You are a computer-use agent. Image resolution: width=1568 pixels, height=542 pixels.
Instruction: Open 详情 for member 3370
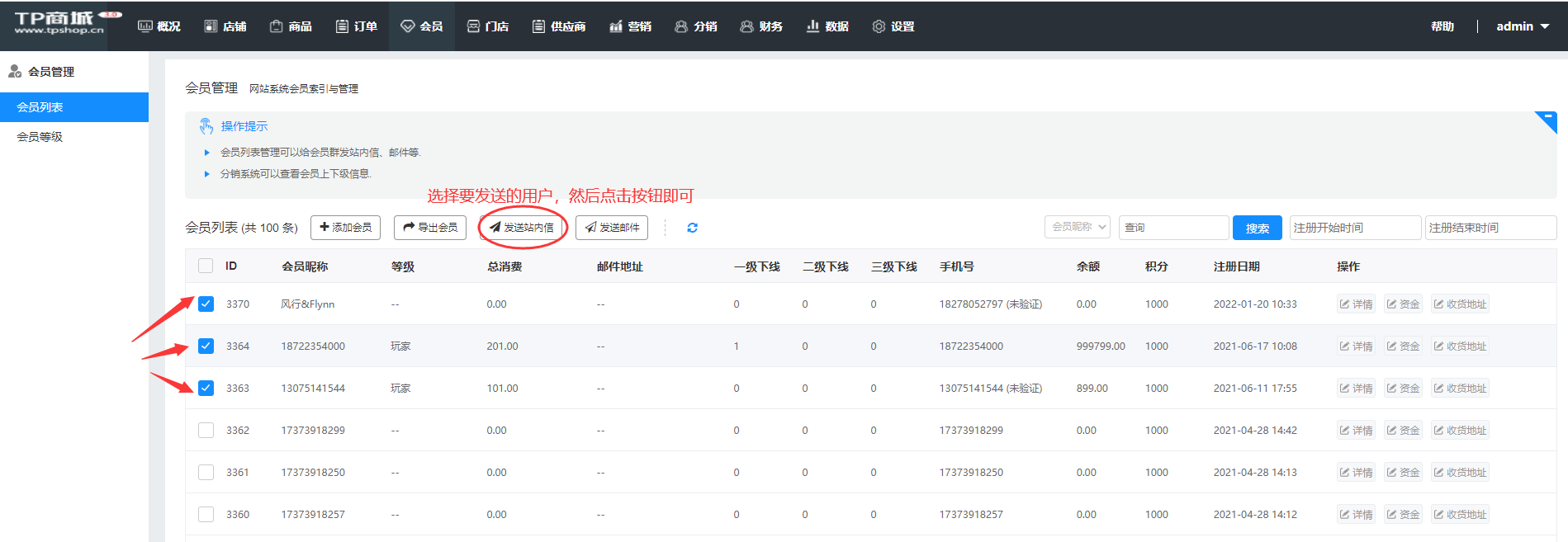(x=1356, y=304)
